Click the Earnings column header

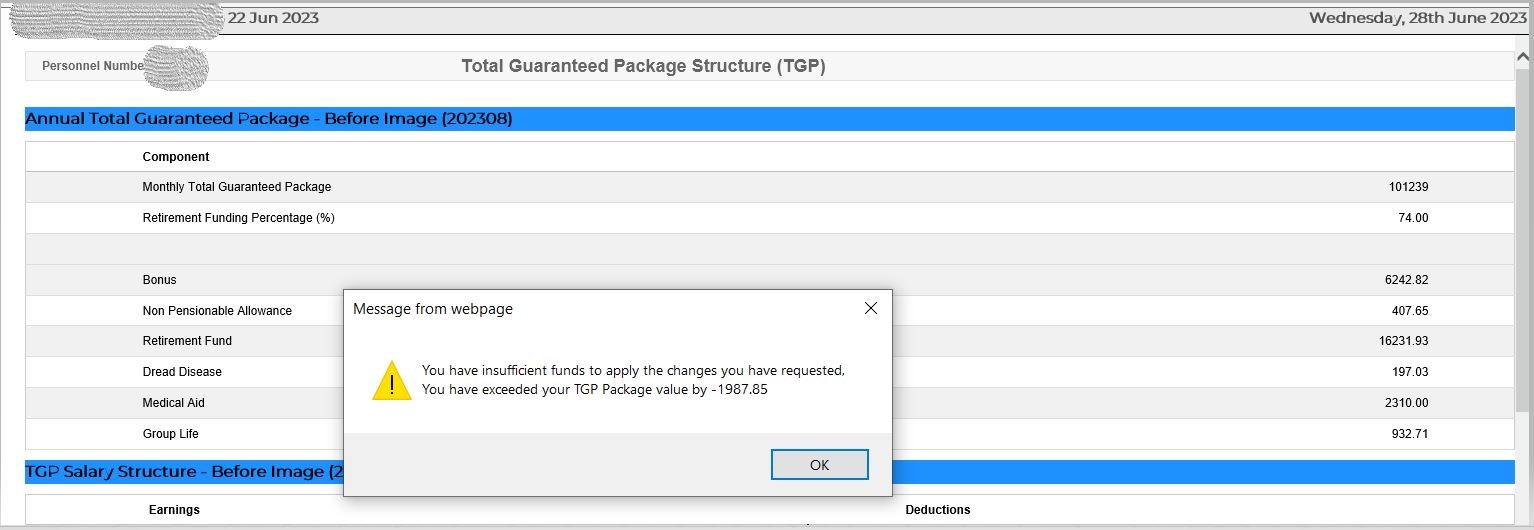pos(174,510)
